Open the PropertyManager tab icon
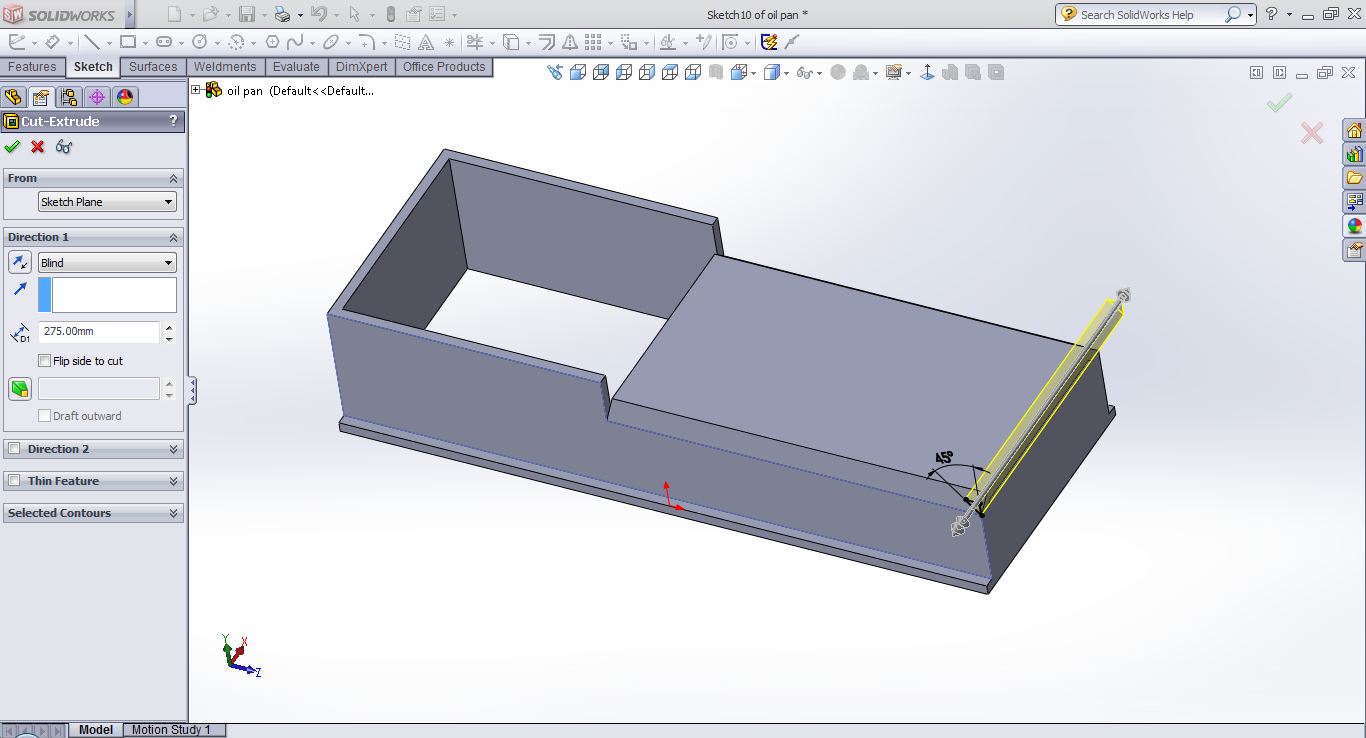 pyautogui.click(x=41, y=97)
